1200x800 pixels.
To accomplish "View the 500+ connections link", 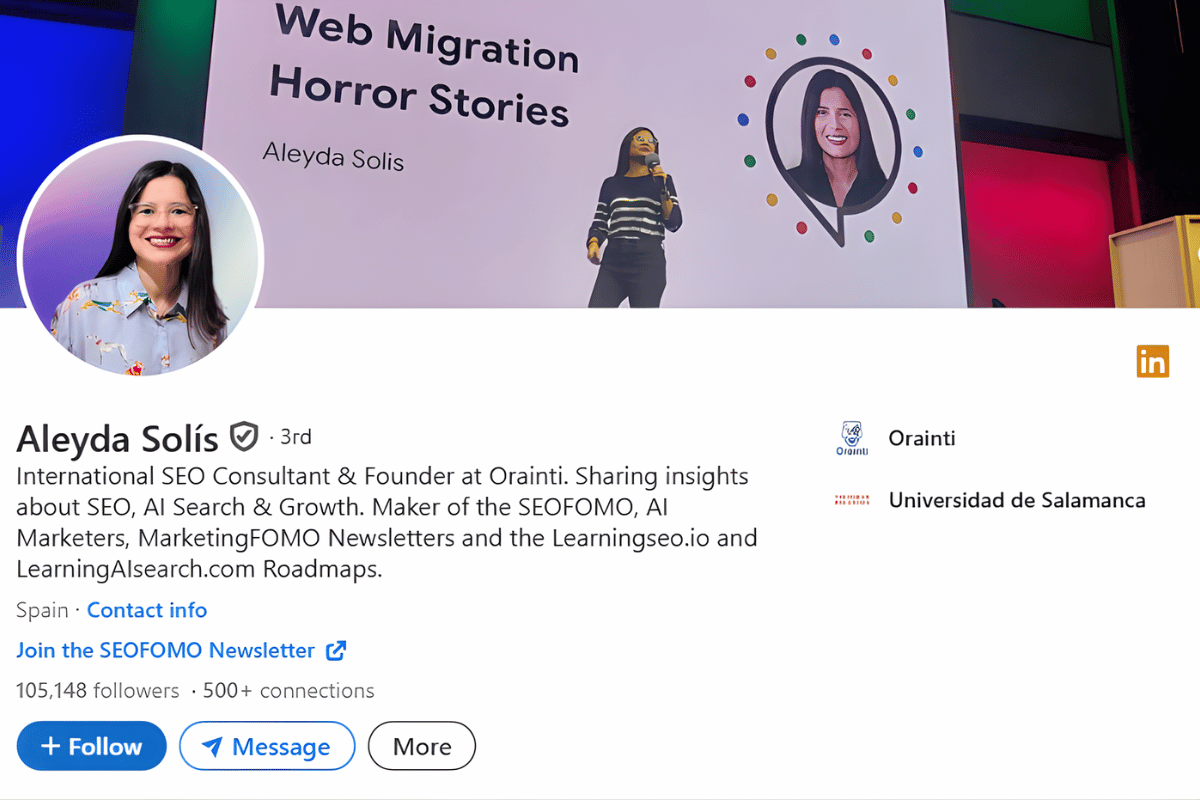I will pos(288,691).
